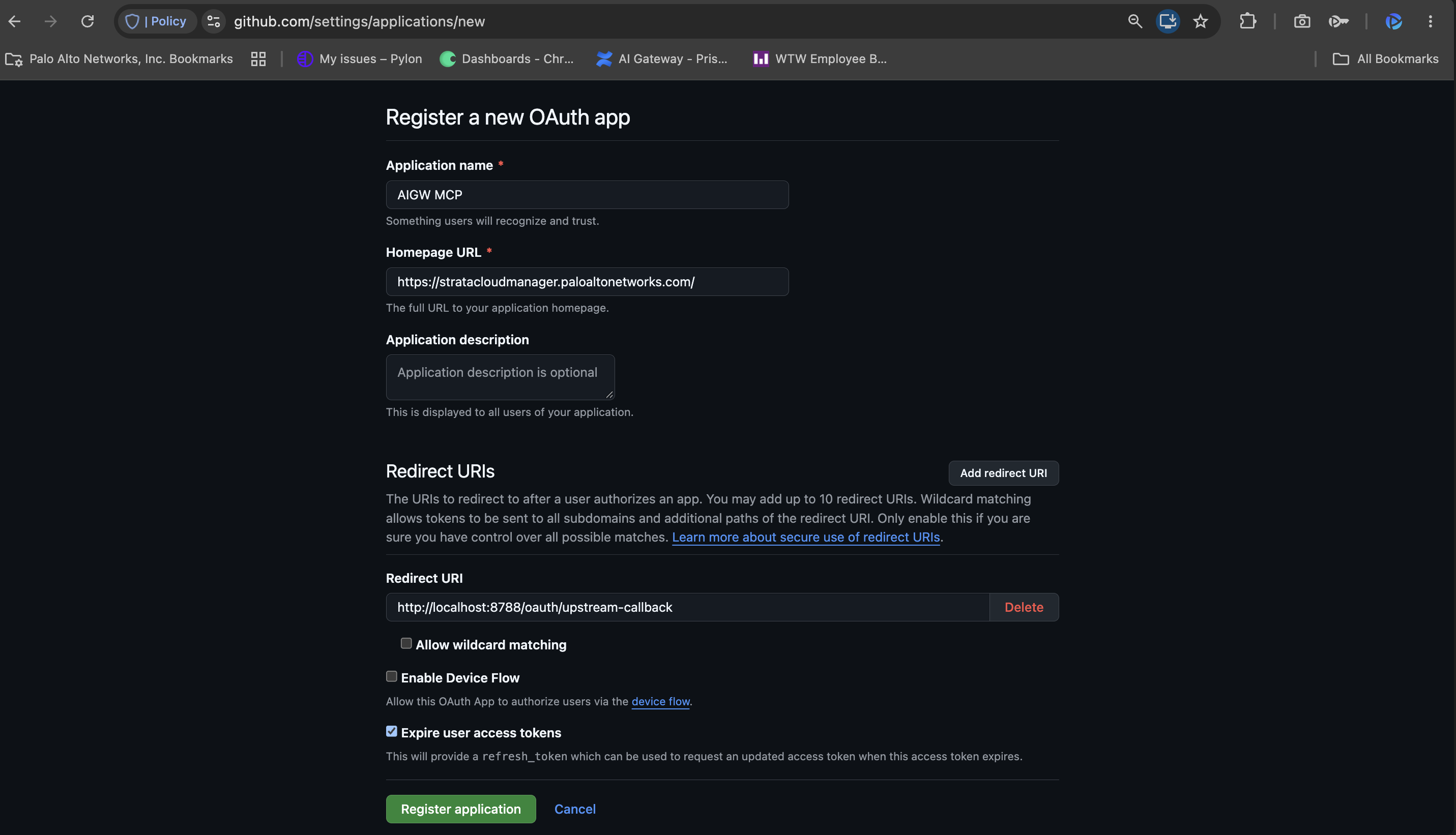Open the Dashboards - Chr... bookmark
The image size is (1456, 835).
click(507, 58)
